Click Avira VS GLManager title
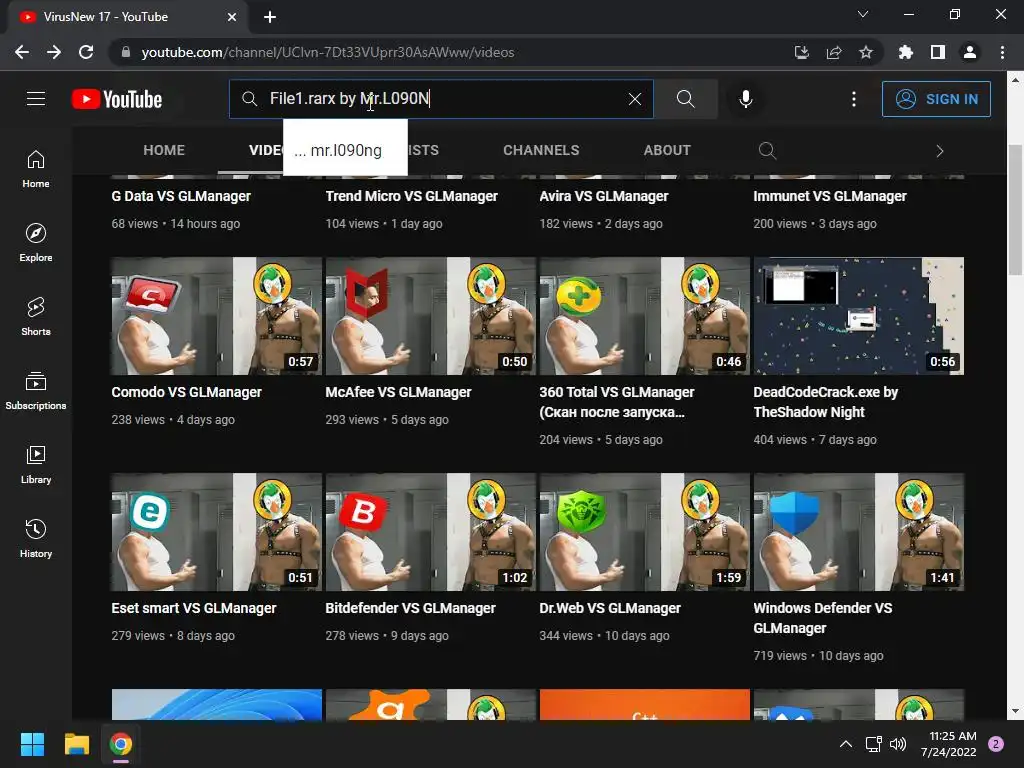This screenshot has height=768, width=1024. point(603,196)
